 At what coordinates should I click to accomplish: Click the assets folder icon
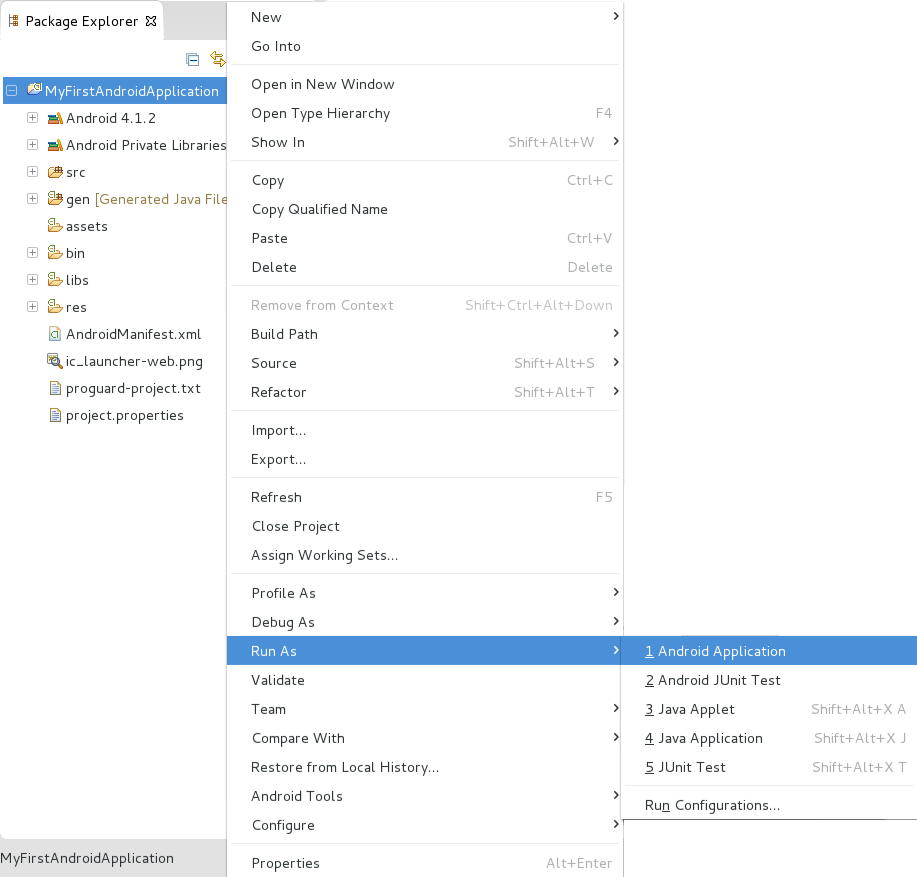55,226
